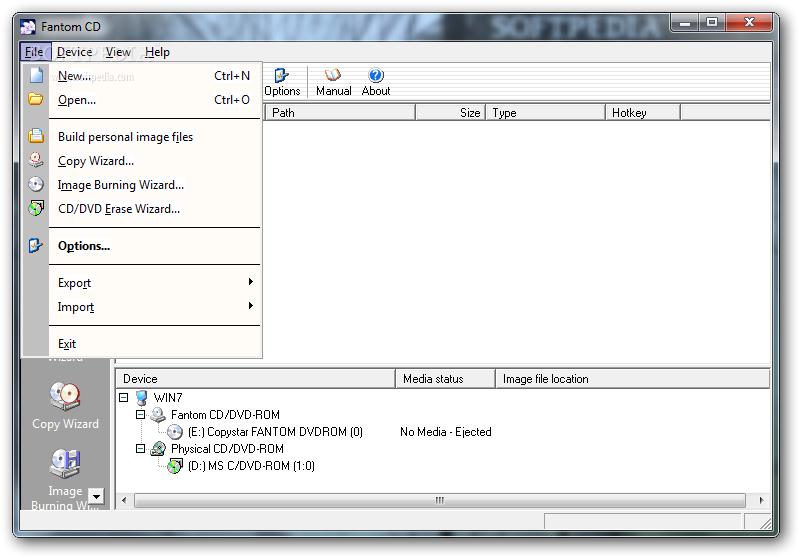This screenshot has width=800, height=558.
Task: Select Physical CD/DVD-ROM tree row label
Action: click(x=227, y=449)
